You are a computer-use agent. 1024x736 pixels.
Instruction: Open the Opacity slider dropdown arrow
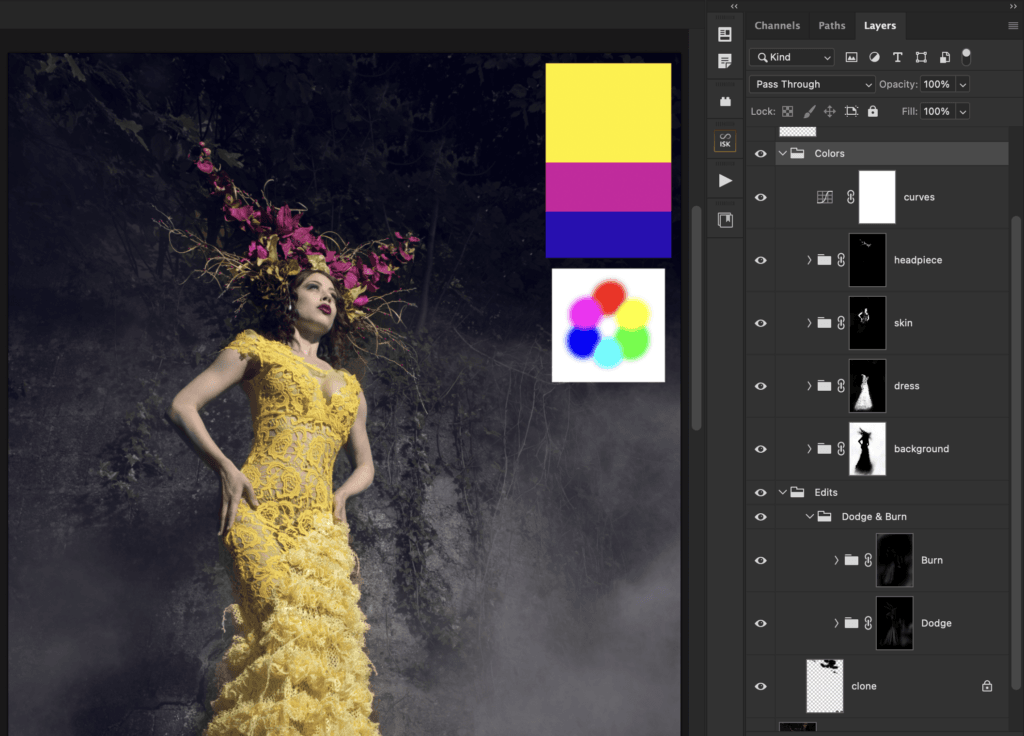tap(963, 84)
